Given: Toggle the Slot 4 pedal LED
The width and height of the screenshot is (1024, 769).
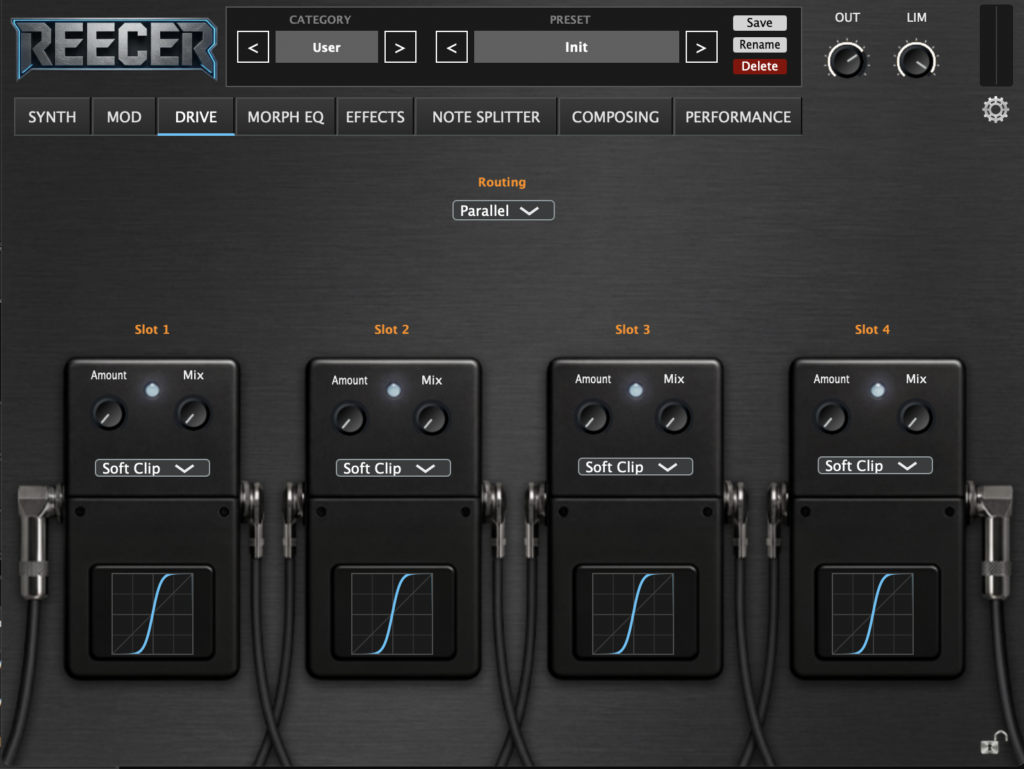Looking at the screenshot, I should coord(877,390).
